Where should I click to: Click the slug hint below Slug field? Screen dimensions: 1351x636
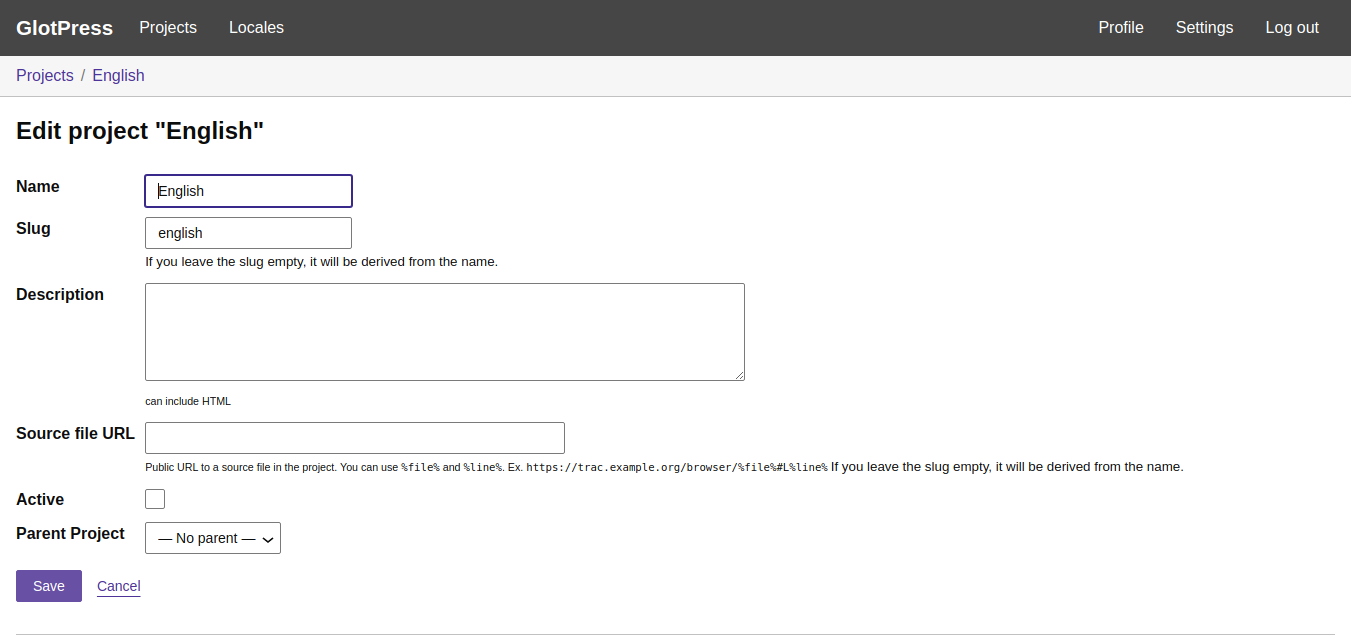[x=321, y=262]
